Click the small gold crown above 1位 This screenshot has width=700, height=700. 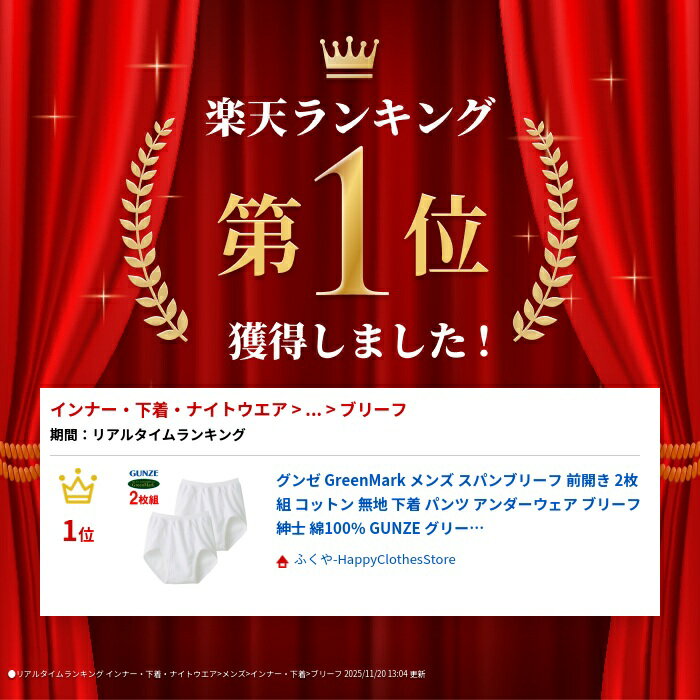(x=78, y=486)
